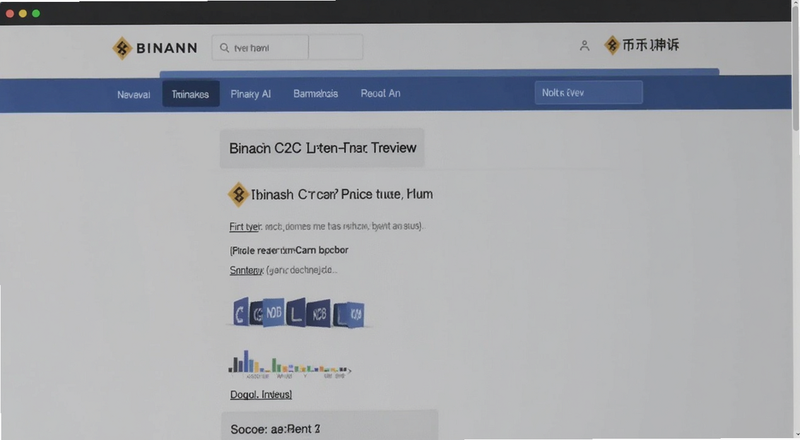Click the empty box next to the search field
The width and height of the screenshot is (800, 440).
tap(336, 47)
